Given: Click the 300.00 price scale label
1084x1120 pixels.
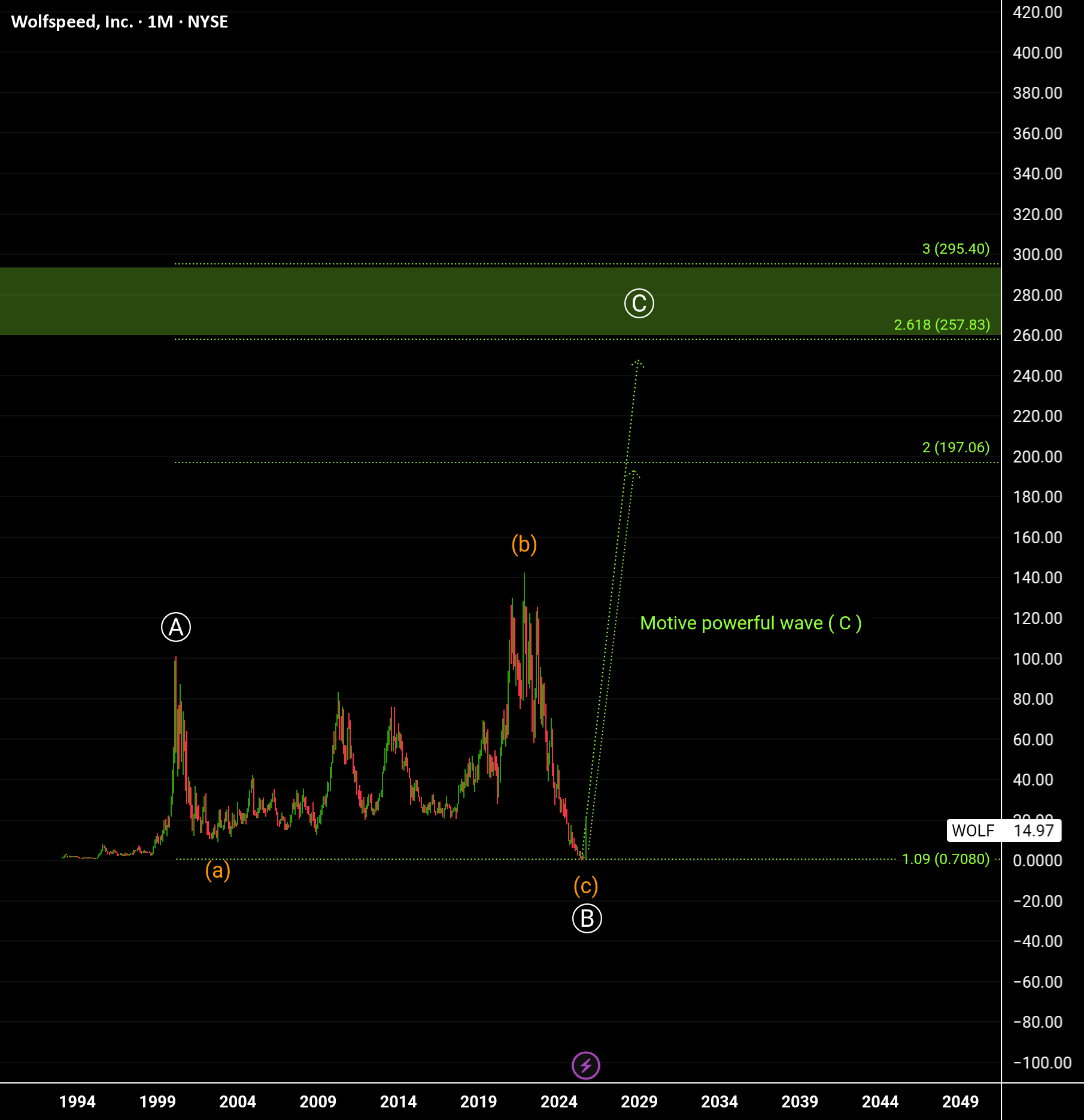Looking at the screenshot, I should 1037,255.
